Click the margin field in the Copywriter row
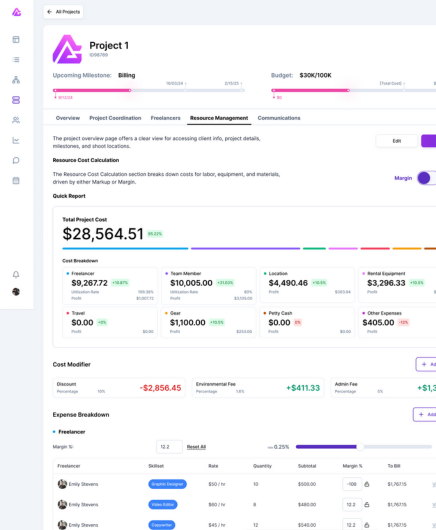 [352, 525]
